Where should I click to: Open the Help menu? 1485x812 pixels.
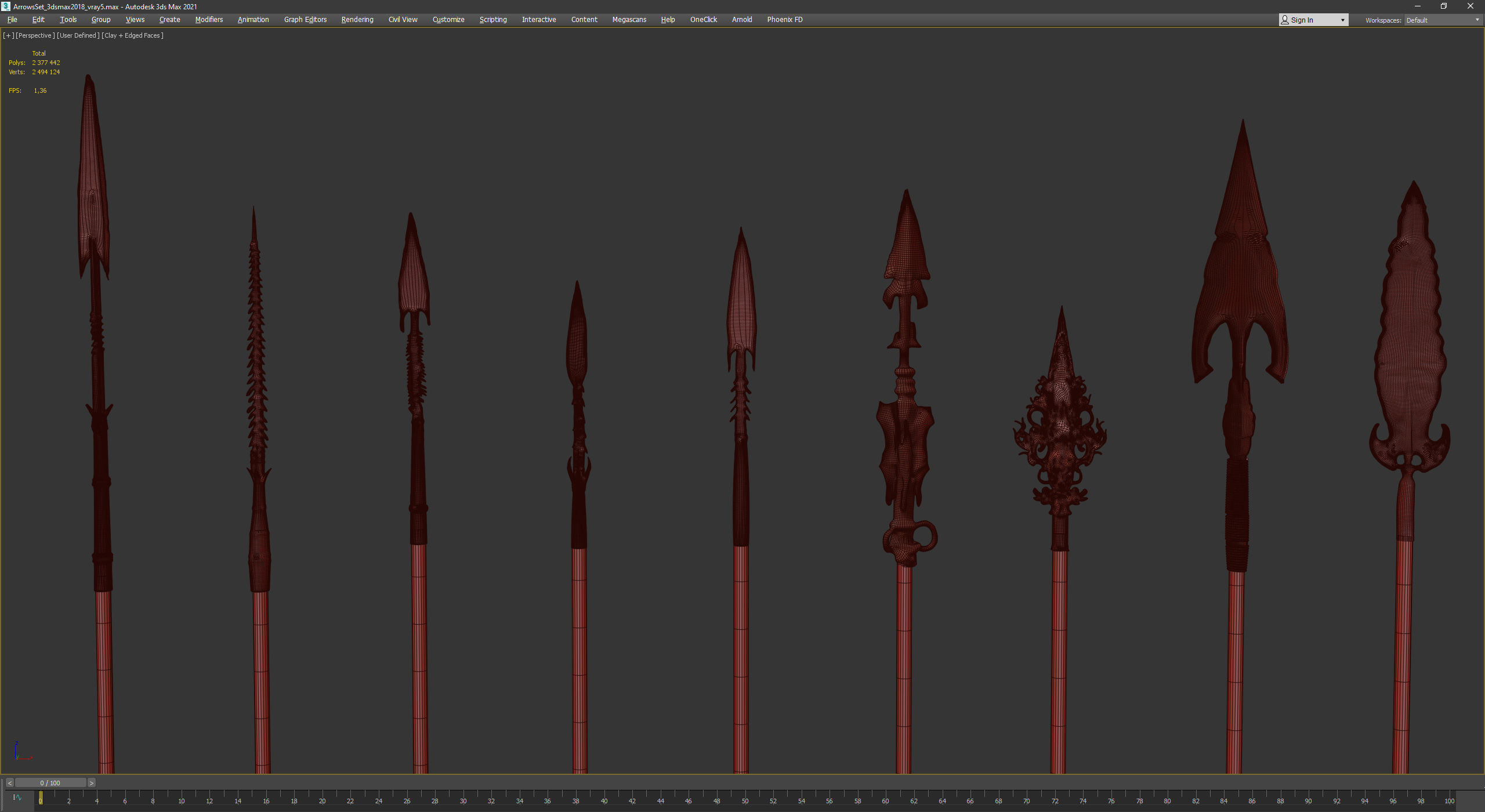668,20
